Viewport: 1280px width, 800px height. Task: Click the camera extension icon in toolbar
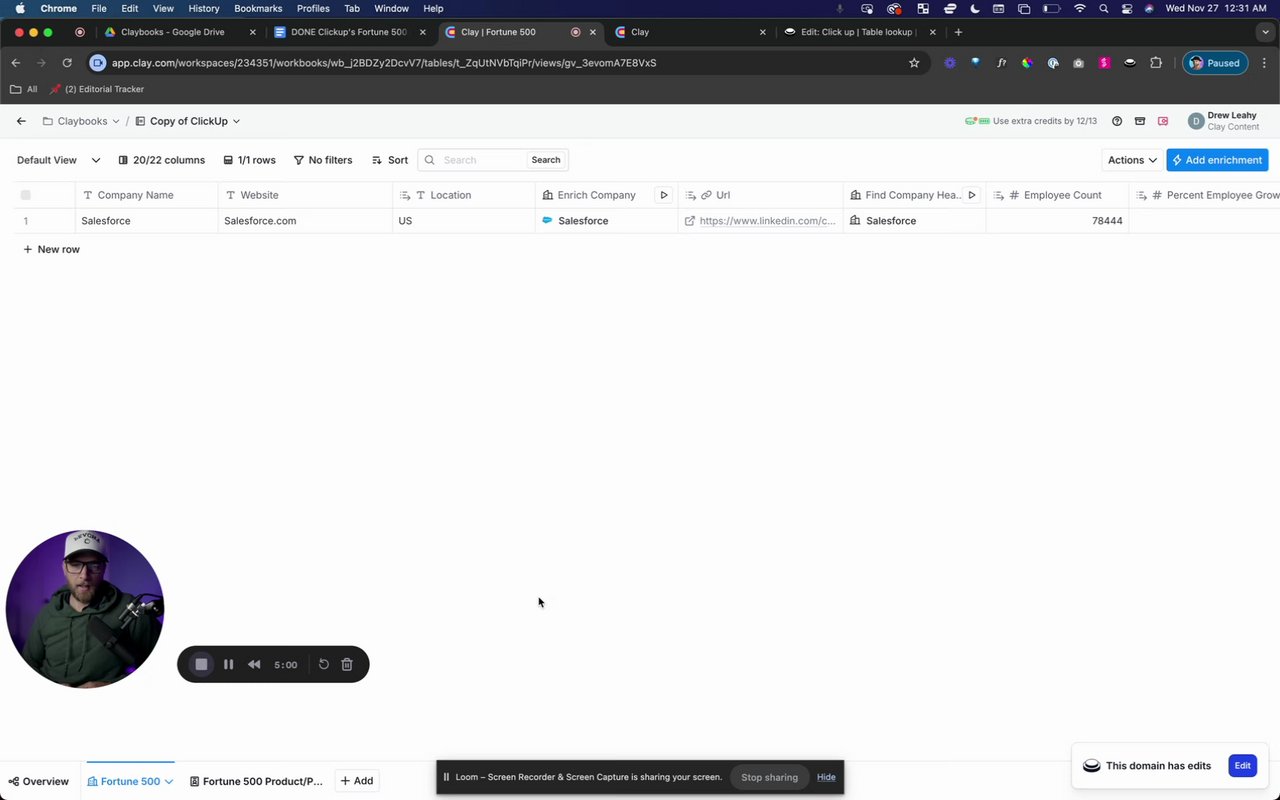1078,63
